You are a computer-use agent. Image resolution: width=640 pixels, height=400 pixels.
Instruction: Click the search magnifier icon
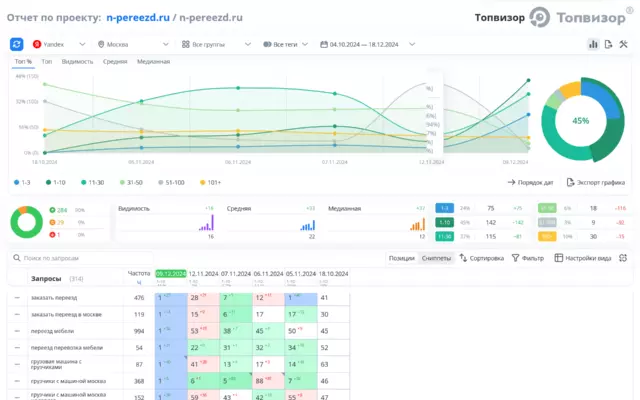coord(17,258)
